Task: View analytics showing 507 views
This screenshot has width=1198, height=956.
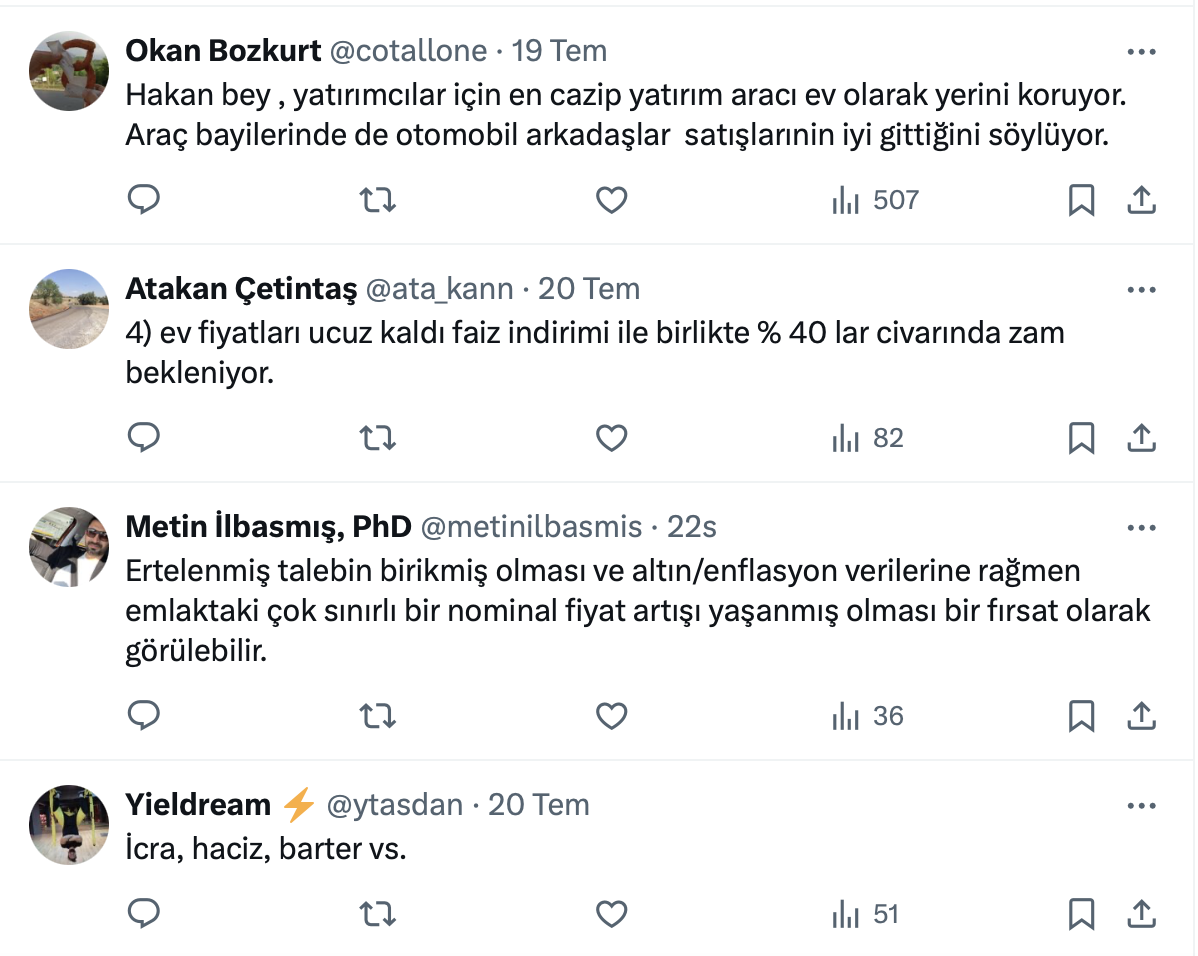Action: 875,200
